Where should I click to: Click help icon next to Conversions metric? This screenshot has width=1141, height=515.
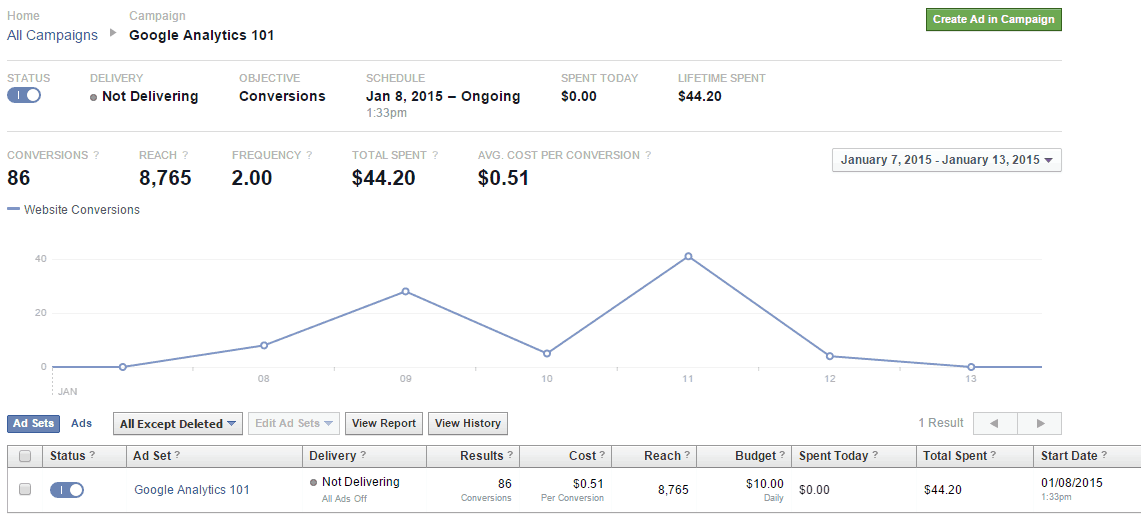(x=97, y=156)
